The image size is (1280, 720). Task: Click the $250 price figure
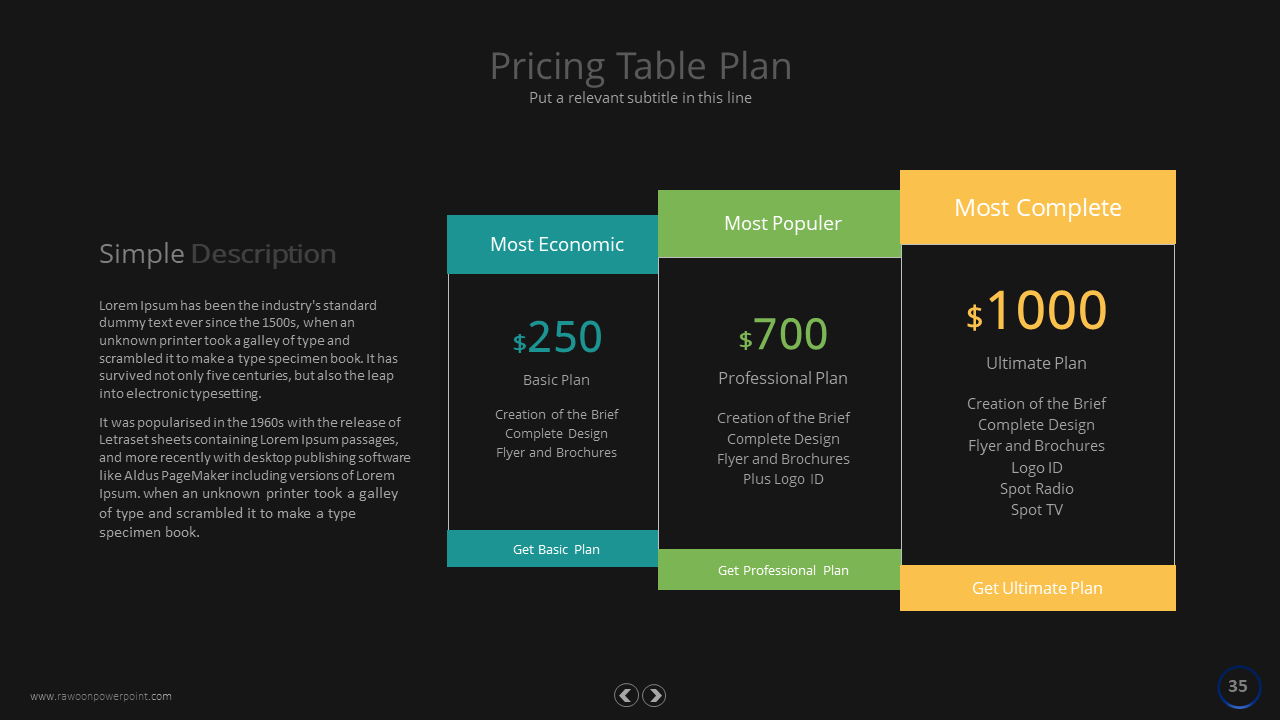[x=558, y=338]
